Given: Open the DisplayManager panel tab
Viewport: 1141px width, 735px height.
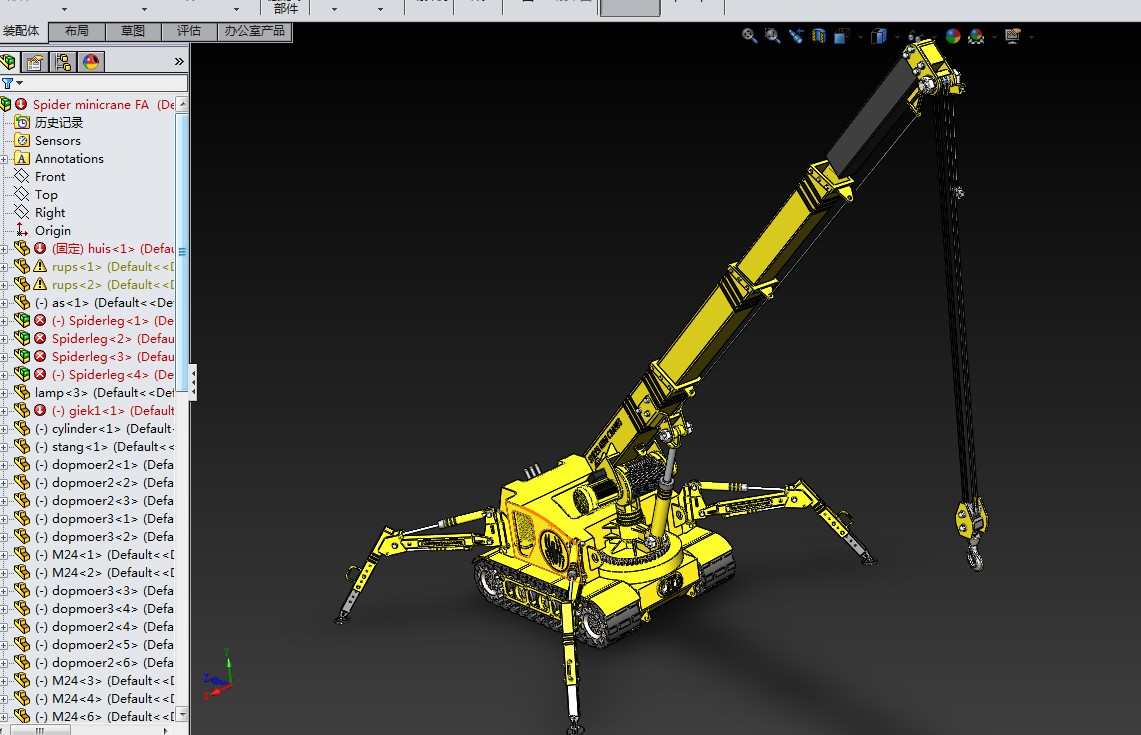Looking at the screenshot, I should [x=90, y=62].
